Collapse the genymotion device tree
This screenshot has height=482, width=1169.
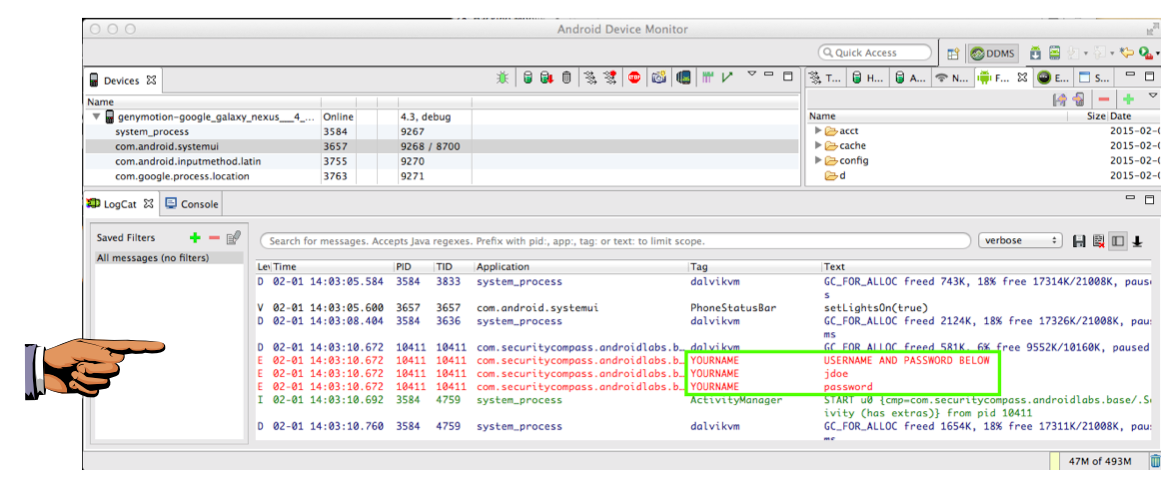tap(96, 117)
